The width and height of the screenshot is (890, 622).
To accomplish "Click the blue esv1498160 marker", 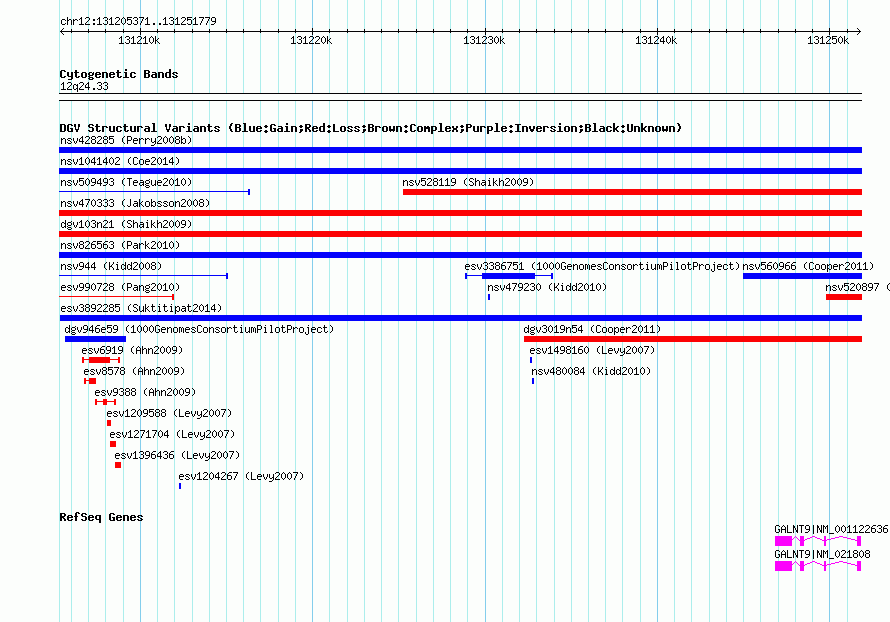I will coord(531,360).
